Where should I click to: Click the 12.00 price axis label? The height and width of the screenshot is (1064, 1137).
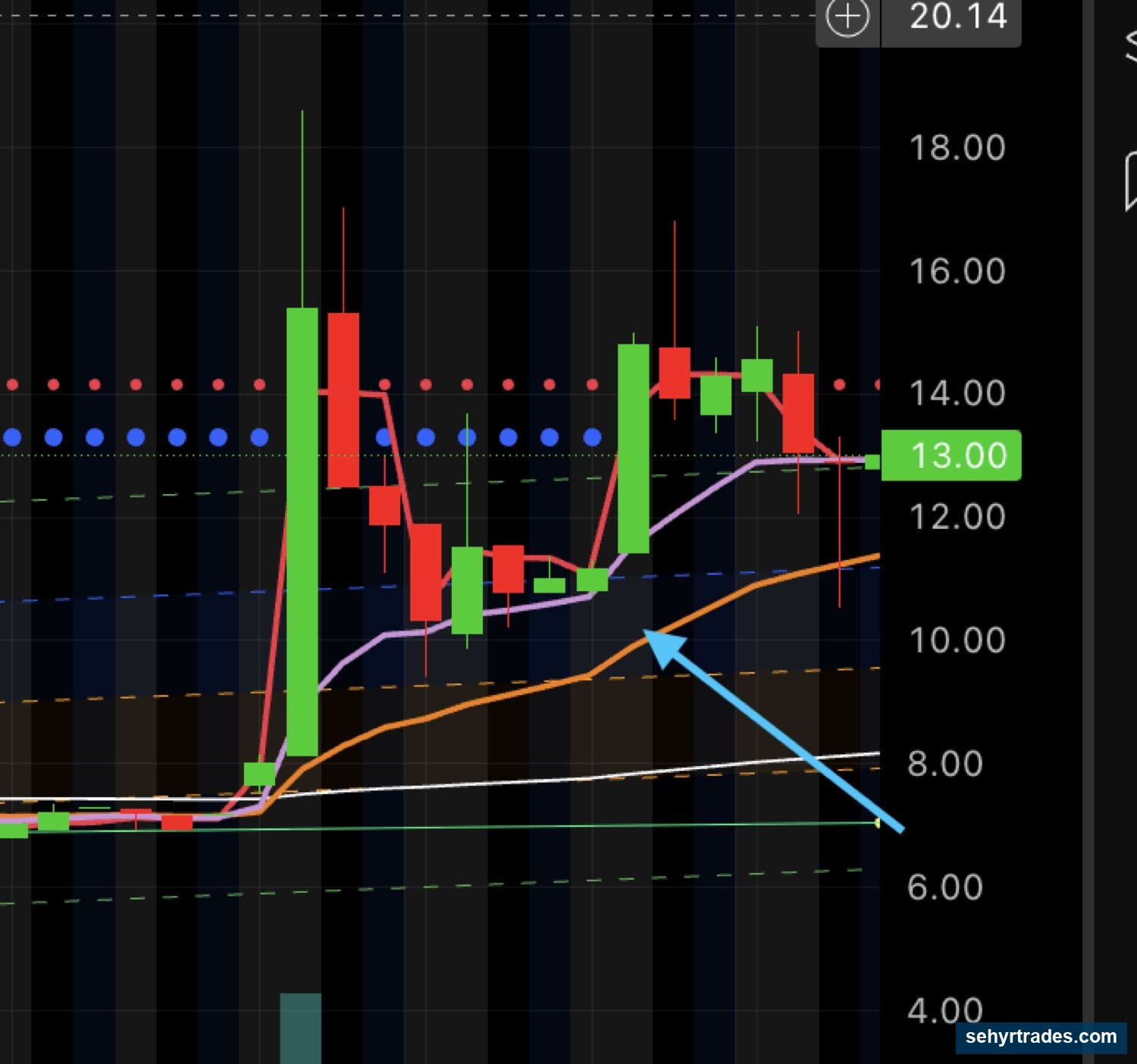click(x=957, y=517)
